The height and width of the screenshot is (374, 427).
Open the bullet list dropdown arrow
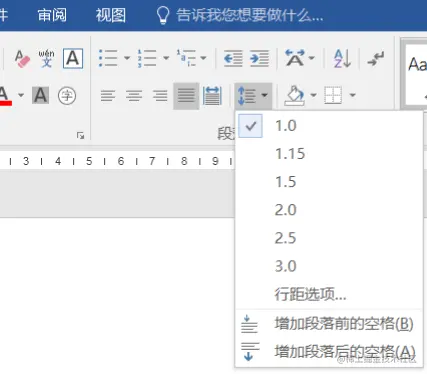127,58
